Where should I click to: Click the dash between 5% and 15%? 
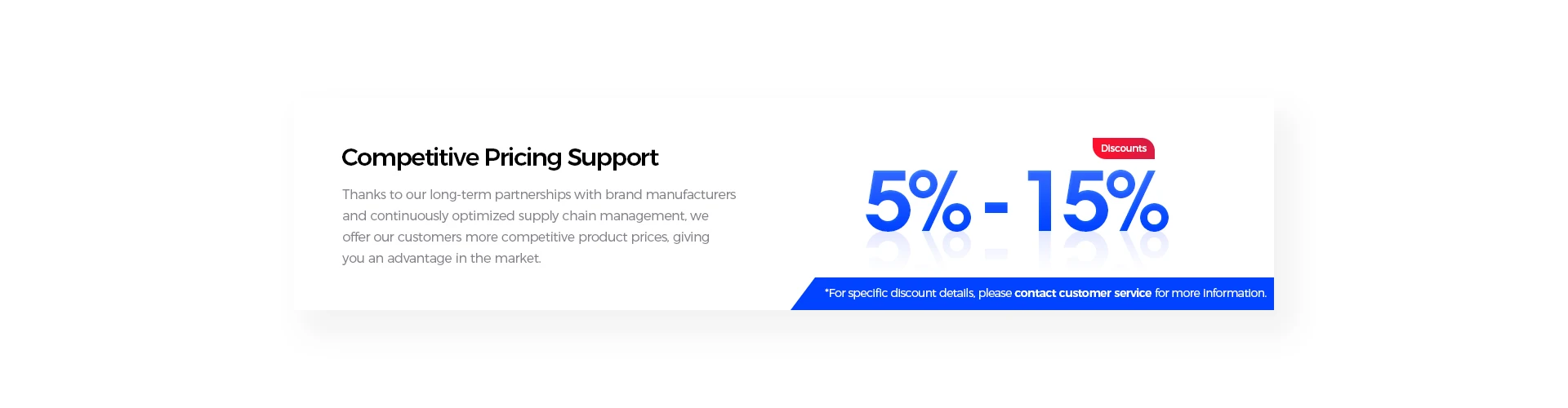[996, 208]
